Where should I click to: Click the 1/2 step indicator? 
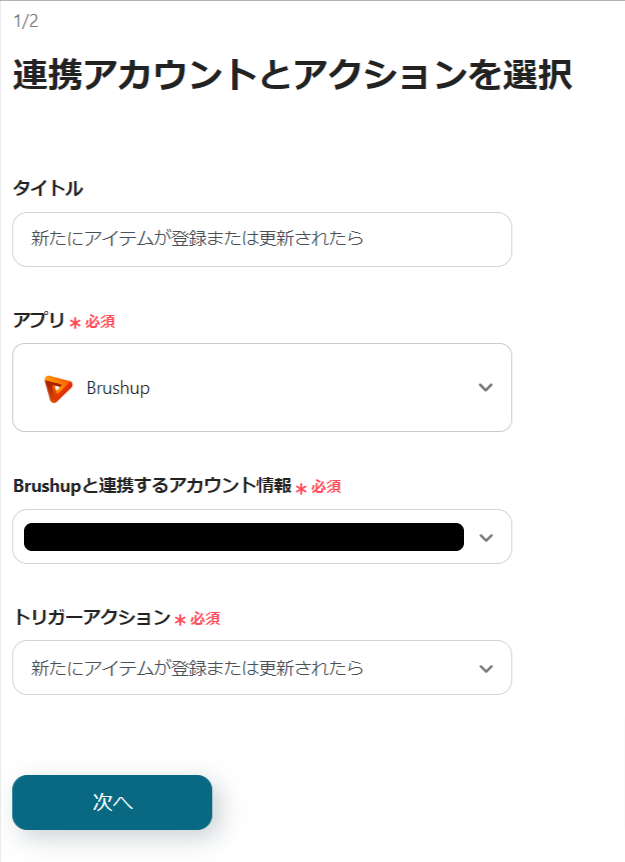26,21
